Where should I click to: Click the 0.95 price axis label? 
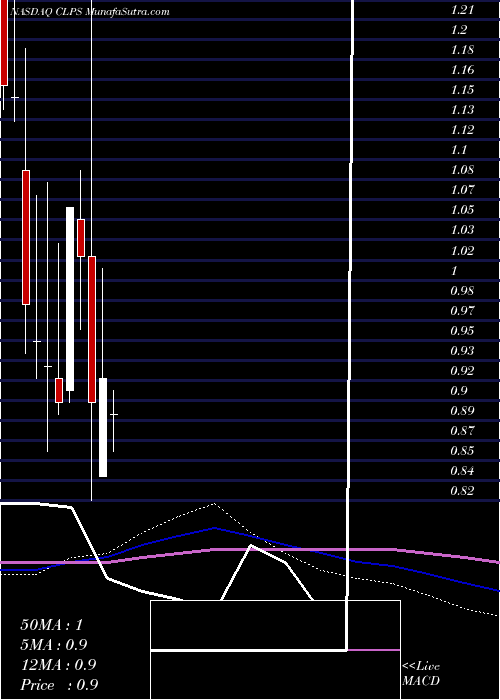point(462,331)
